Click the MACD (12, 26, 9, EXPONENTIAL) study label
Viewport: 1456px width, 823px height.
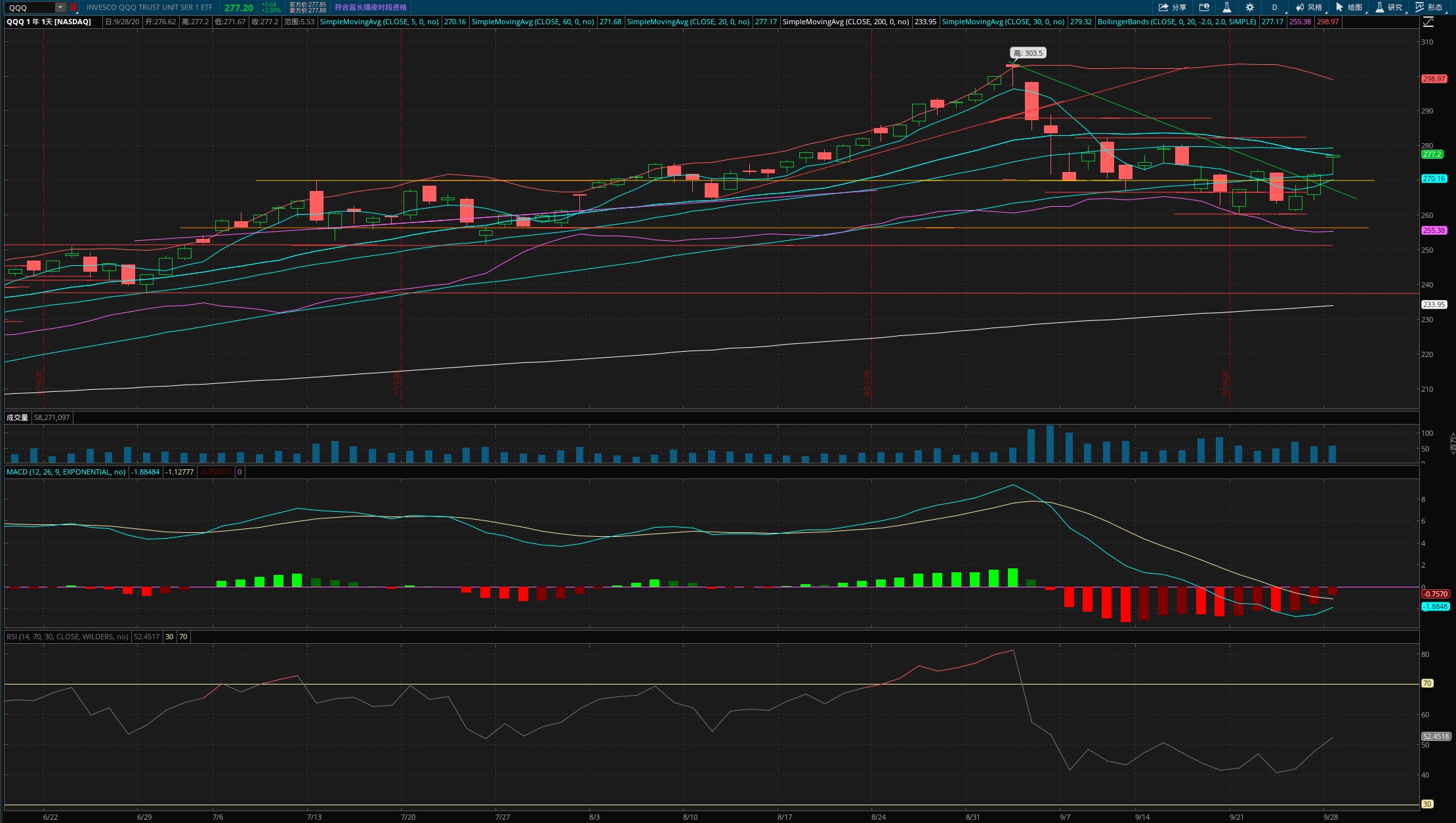pos(66,472)
